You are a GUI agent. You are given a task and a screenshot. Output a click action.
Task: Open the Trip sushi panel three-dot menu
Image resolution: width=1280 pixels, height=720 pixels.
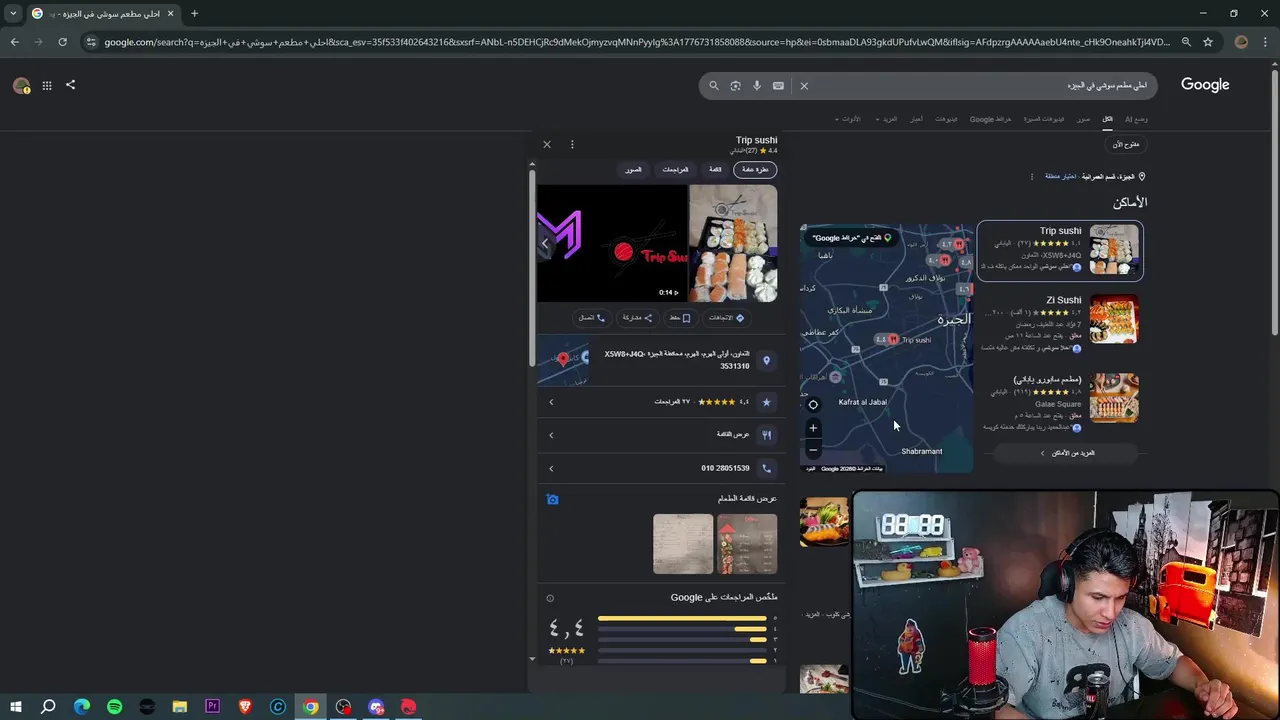pyautogui.click(x=572, y=145)
